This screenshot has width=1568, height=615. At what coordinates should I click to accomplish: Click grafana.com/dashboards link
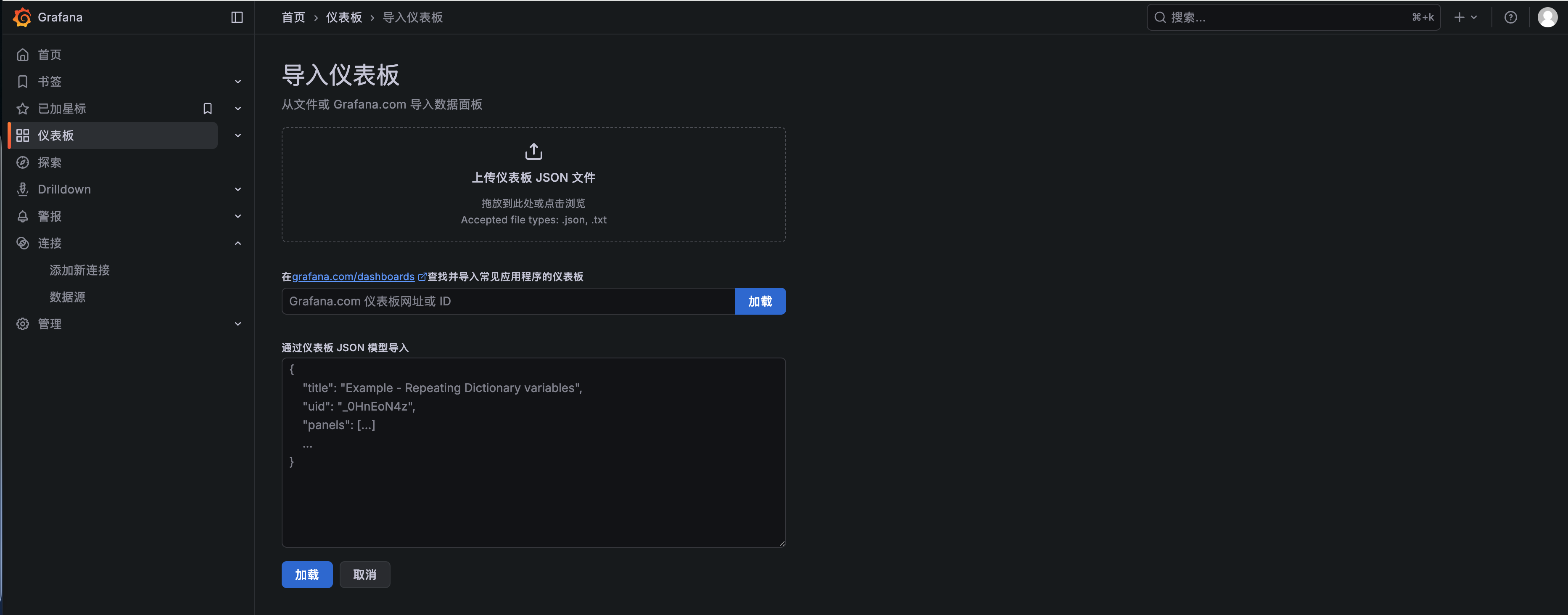tap(353, 276)
